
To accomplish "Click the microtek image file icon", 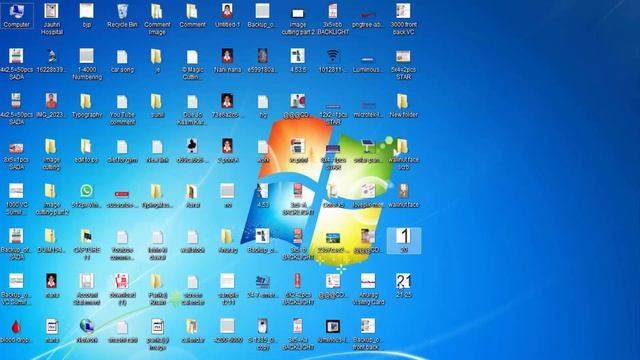I will (x=368, y=109).
